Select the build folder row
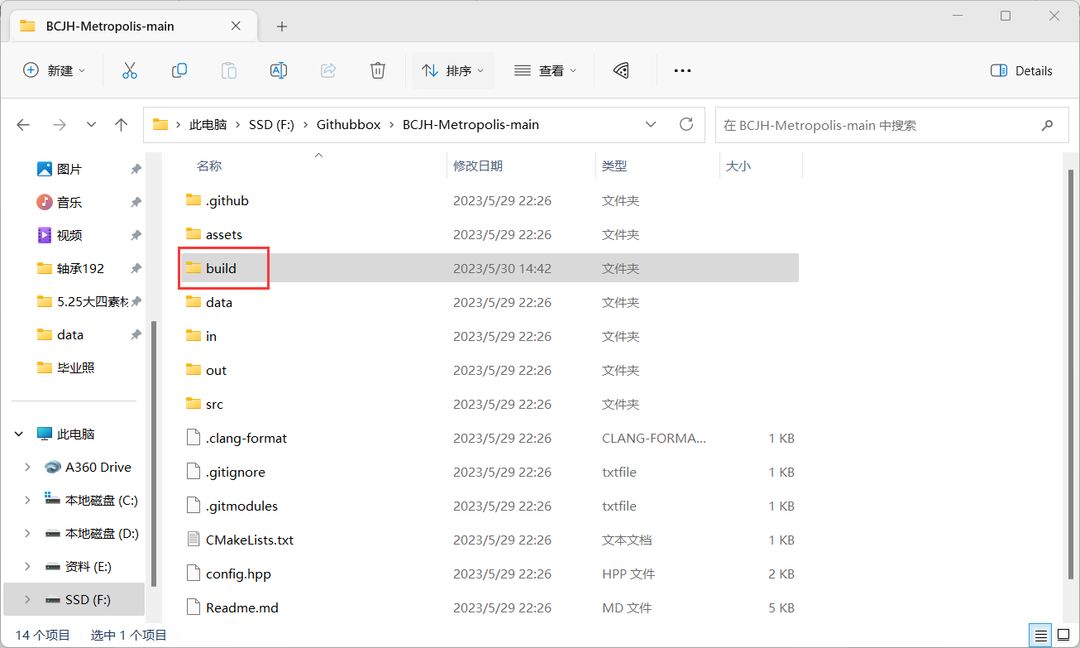Viewport: 1080px width, 648px height. coord(488,268)
